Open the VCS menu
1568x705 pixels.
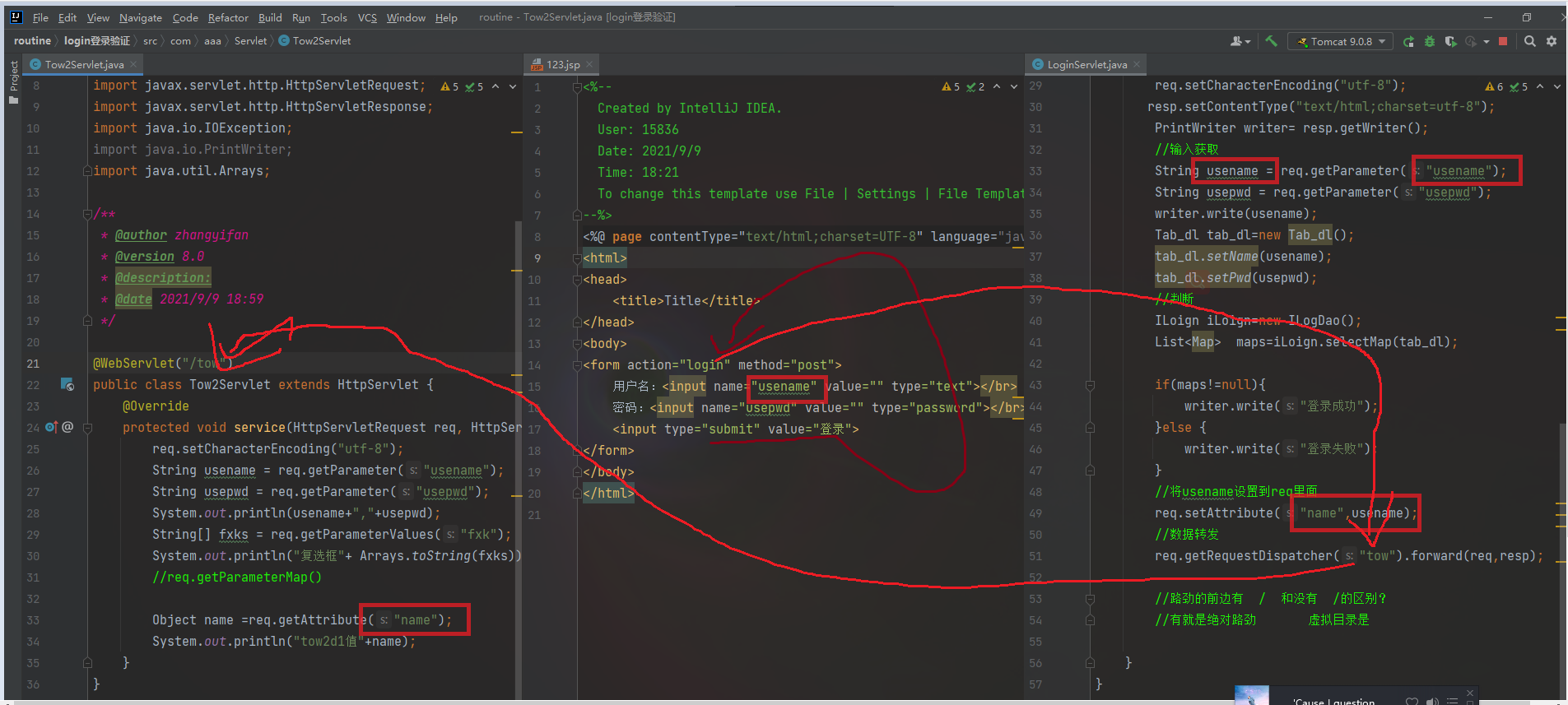(367, 17)
